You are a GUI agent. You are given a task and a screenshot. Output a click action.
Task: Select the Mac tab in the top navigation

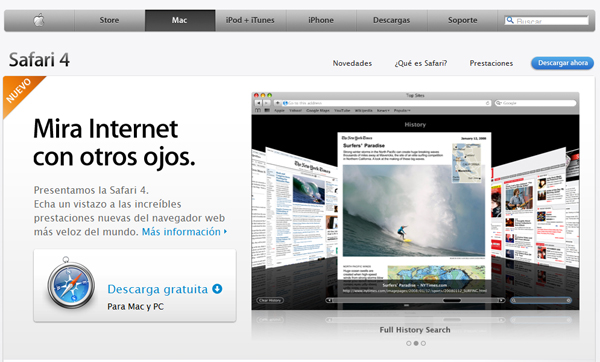[x=179, y=20]
